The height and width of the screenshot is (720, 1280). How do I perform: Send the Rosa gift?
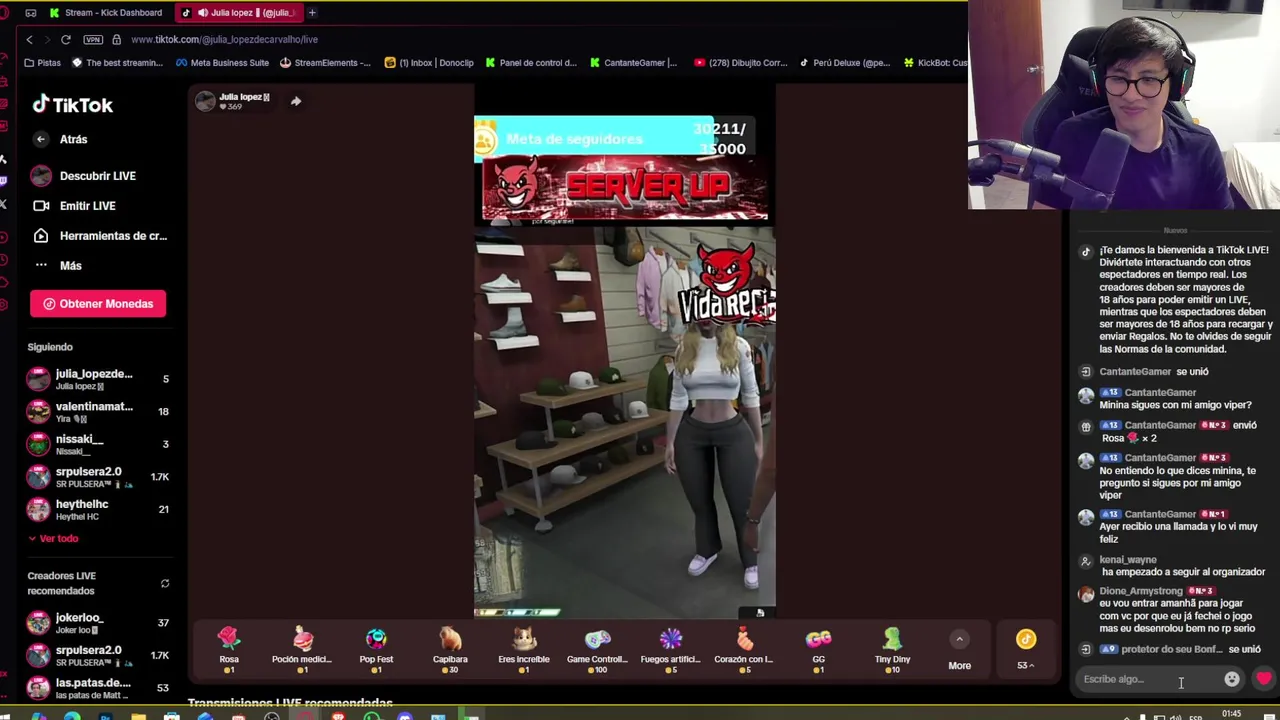click(x=229, y=648)
